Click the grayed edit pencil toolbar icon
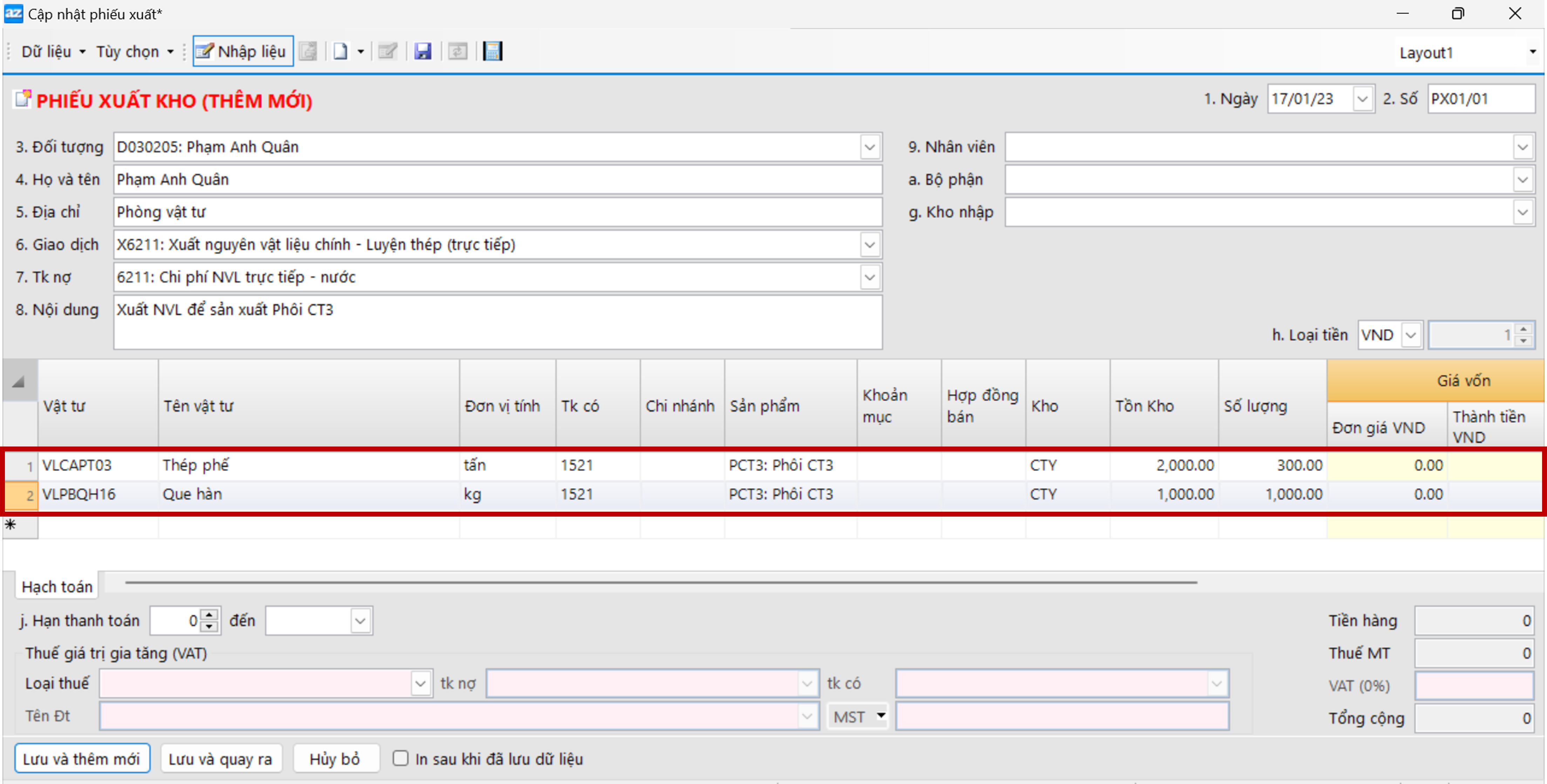Screen dimensions: 1547x784 387,52
